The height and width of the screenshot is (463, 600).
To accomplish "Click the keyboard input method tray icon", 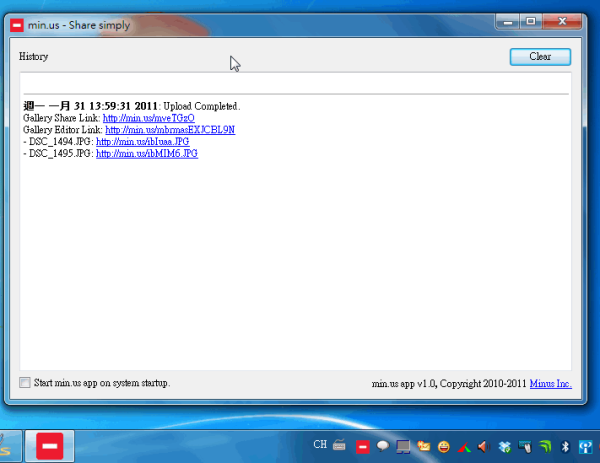I will click(x=339, y=445).
